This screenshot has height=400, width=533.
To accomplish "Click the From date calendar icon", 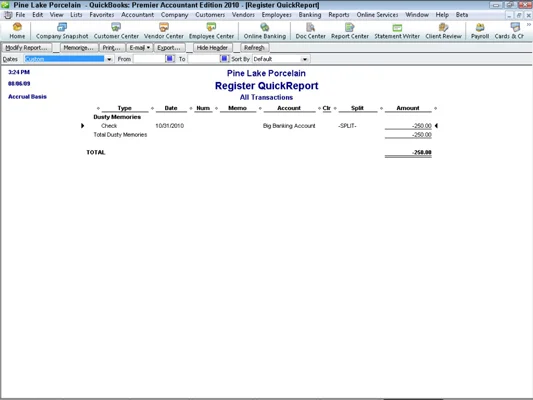I will (x=169, y=59).
